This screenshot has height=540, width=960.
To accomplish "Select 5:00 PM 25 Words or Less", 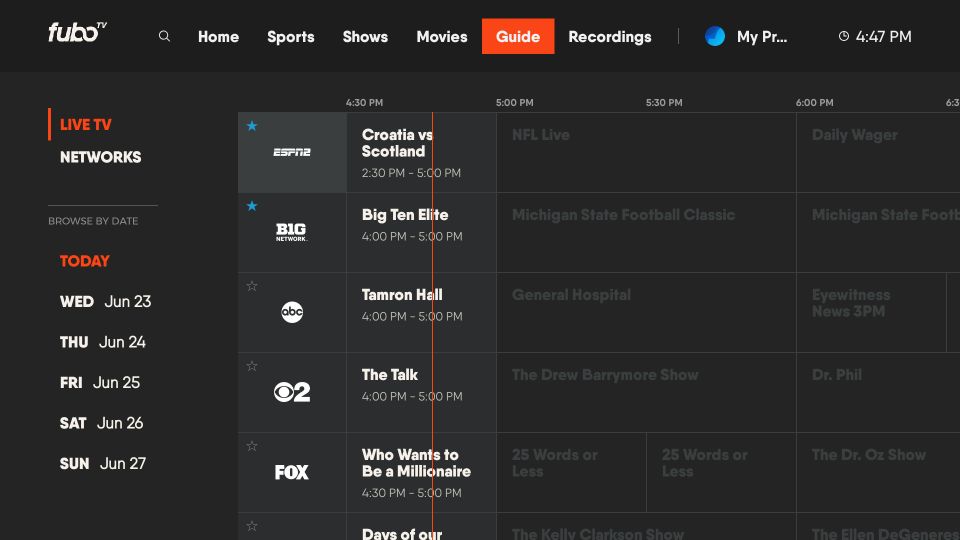I will (x=571, y=473).
